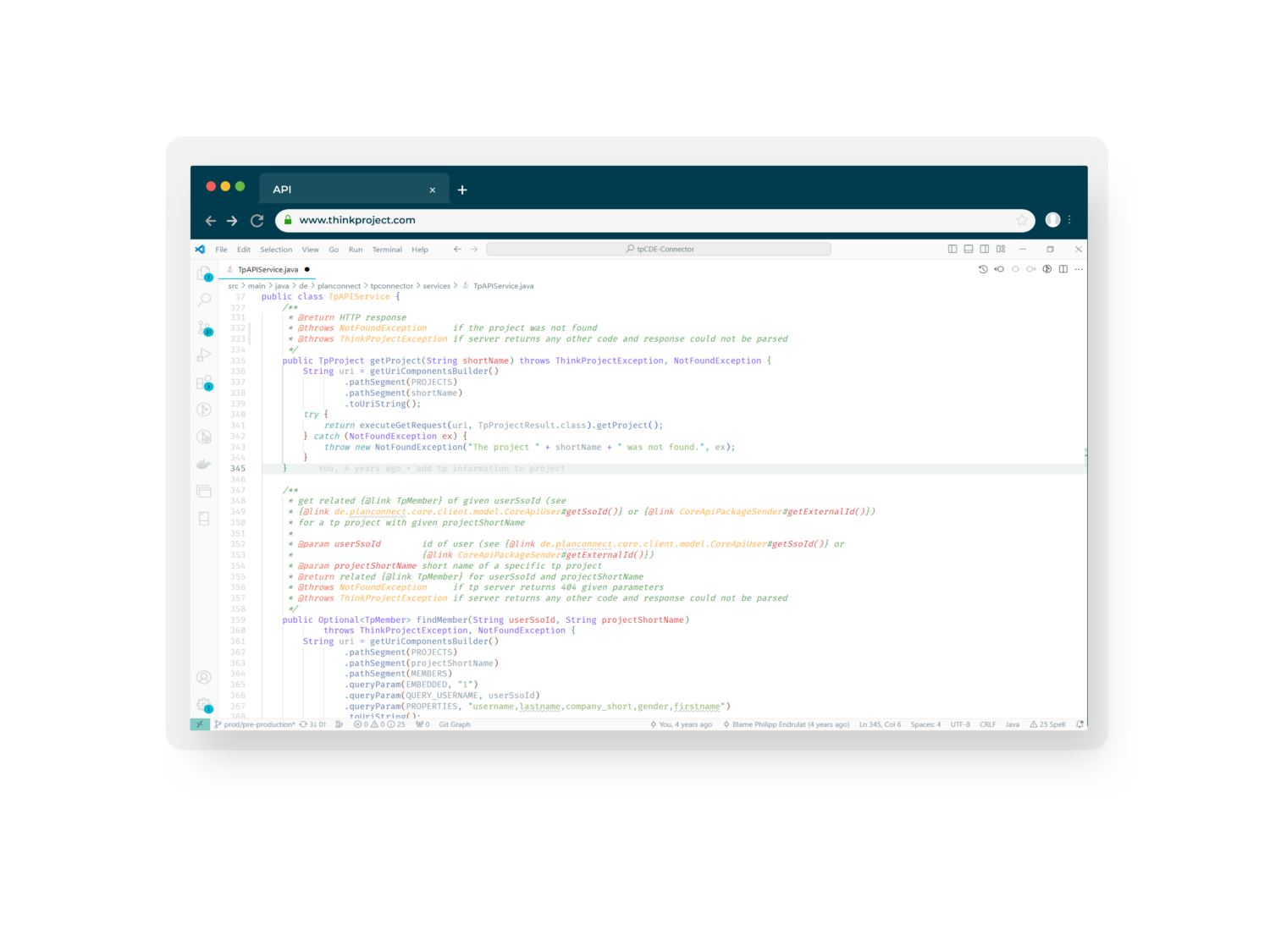Open Source Control view with 21 changes

point(204,327)
